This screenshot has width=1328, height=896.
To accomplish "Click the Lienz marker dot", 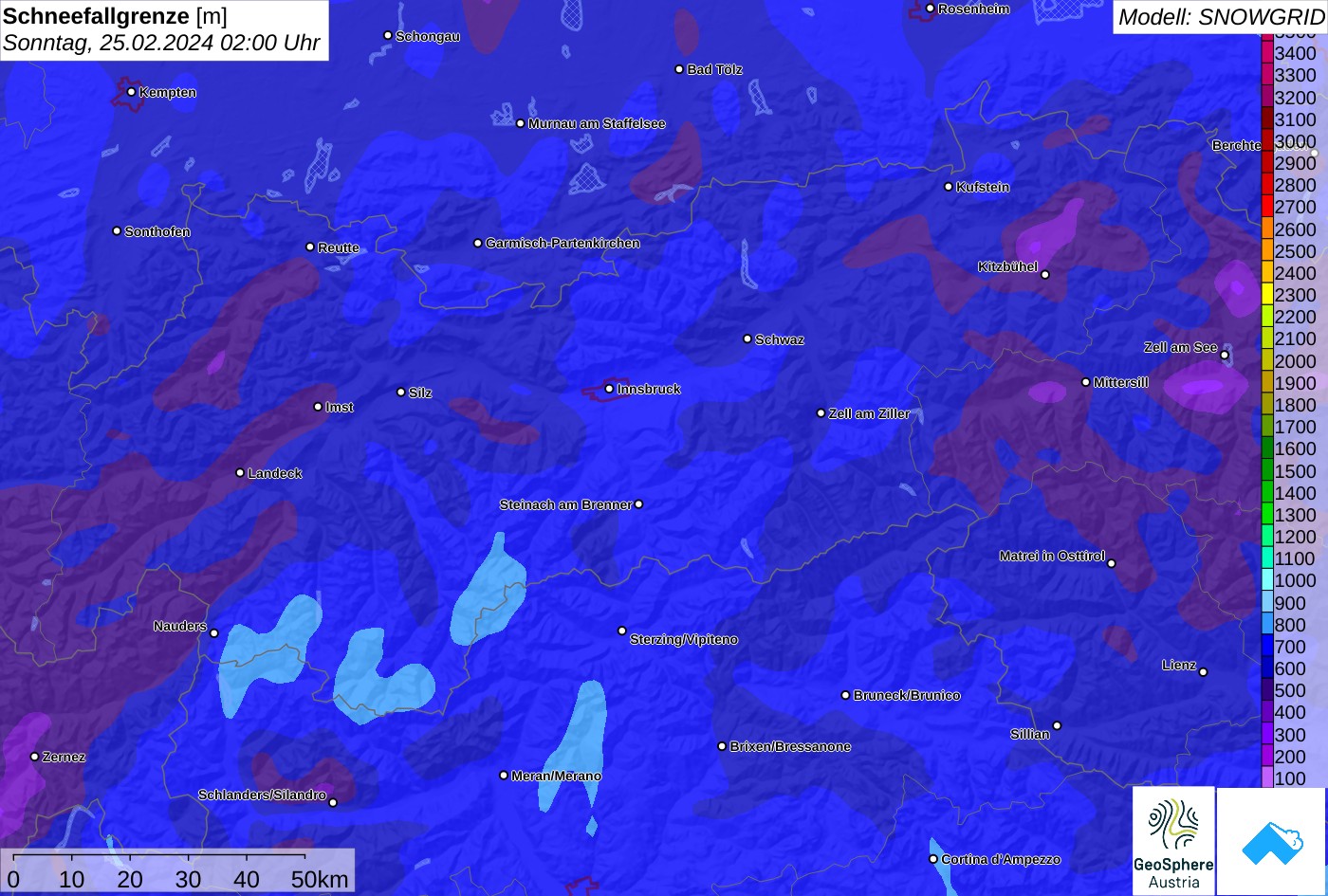I will click(1202, 672).
